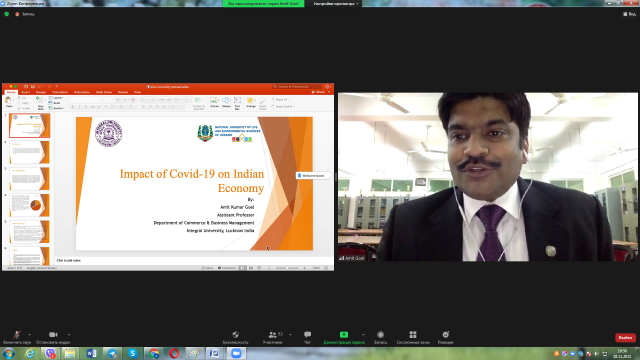Image resolution: width=640 pixels, height=360 pixels.
Task: Expand the participants options arrow
Action: tap(290, 335)
